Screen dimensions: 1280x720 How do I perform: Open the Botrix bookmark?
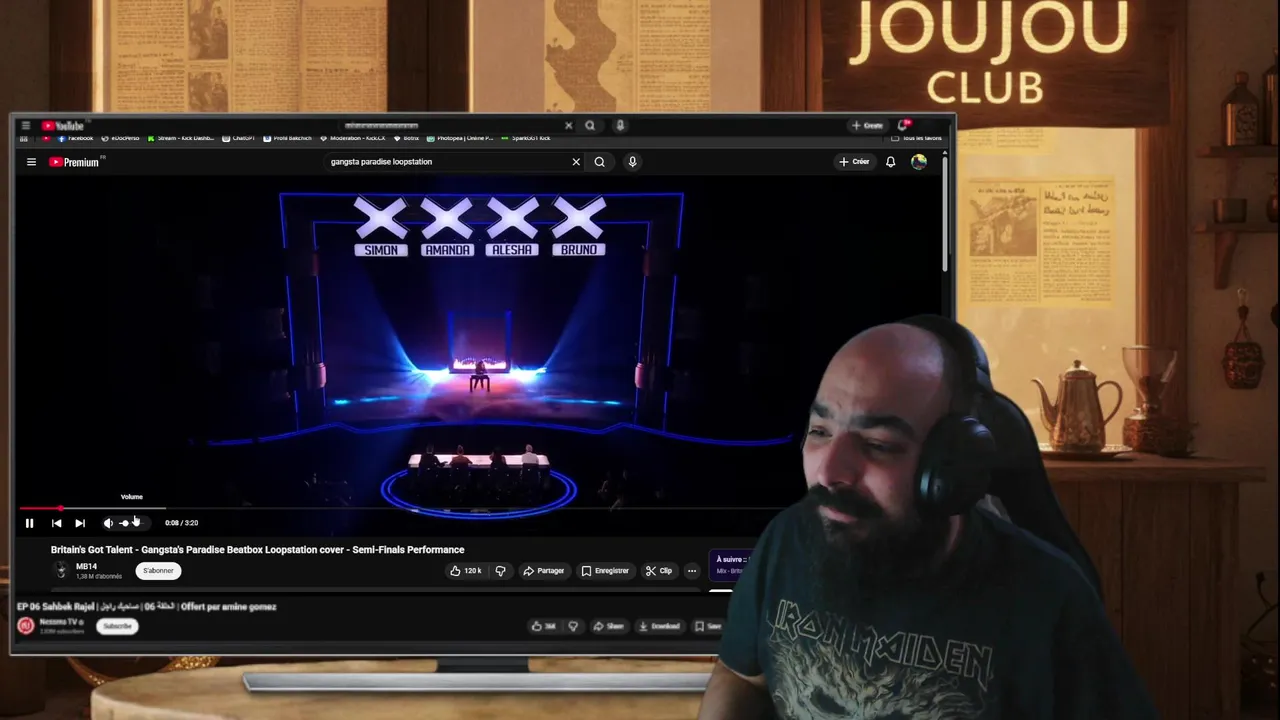pyautogui.click(x=407, y=138)
